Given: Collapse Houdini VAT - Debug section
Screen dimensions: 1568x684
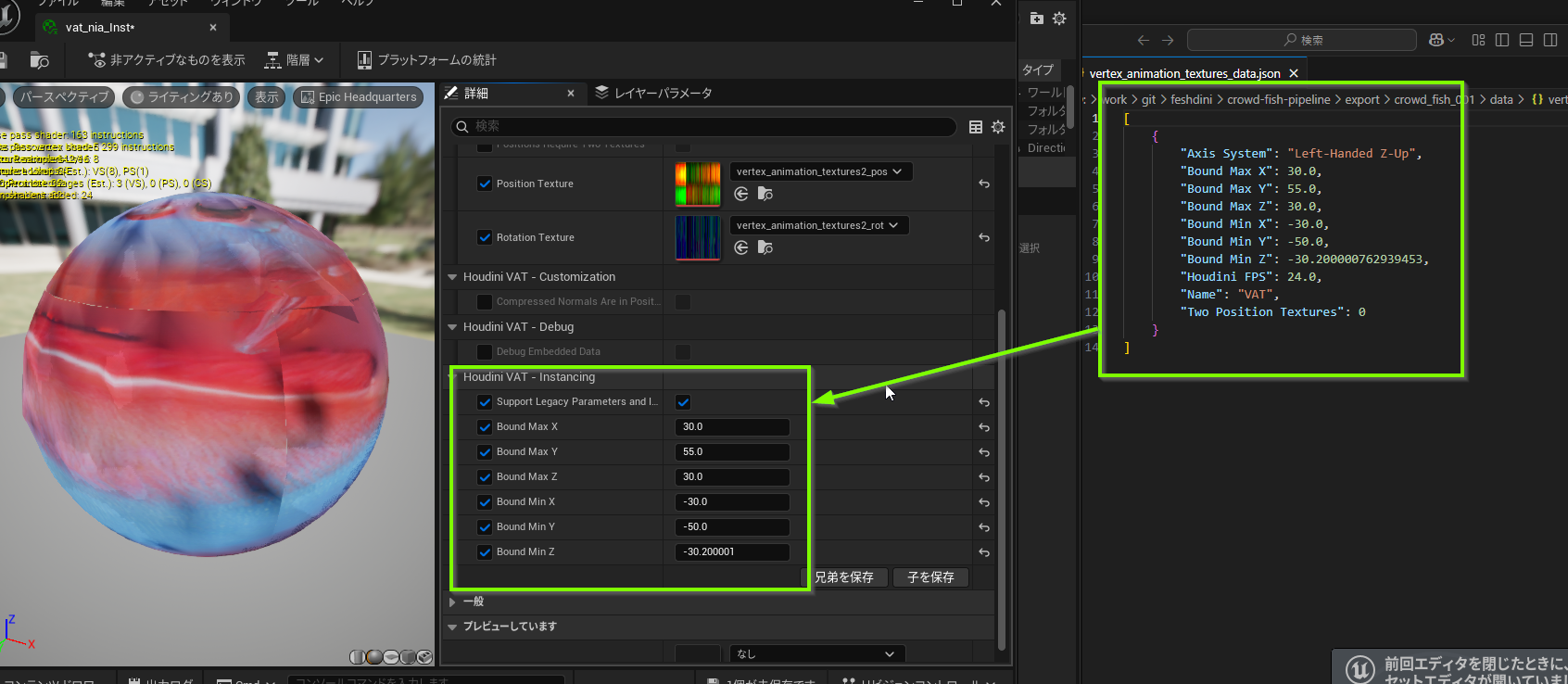Looking at the screenshot, I should [x=452, y=327].
